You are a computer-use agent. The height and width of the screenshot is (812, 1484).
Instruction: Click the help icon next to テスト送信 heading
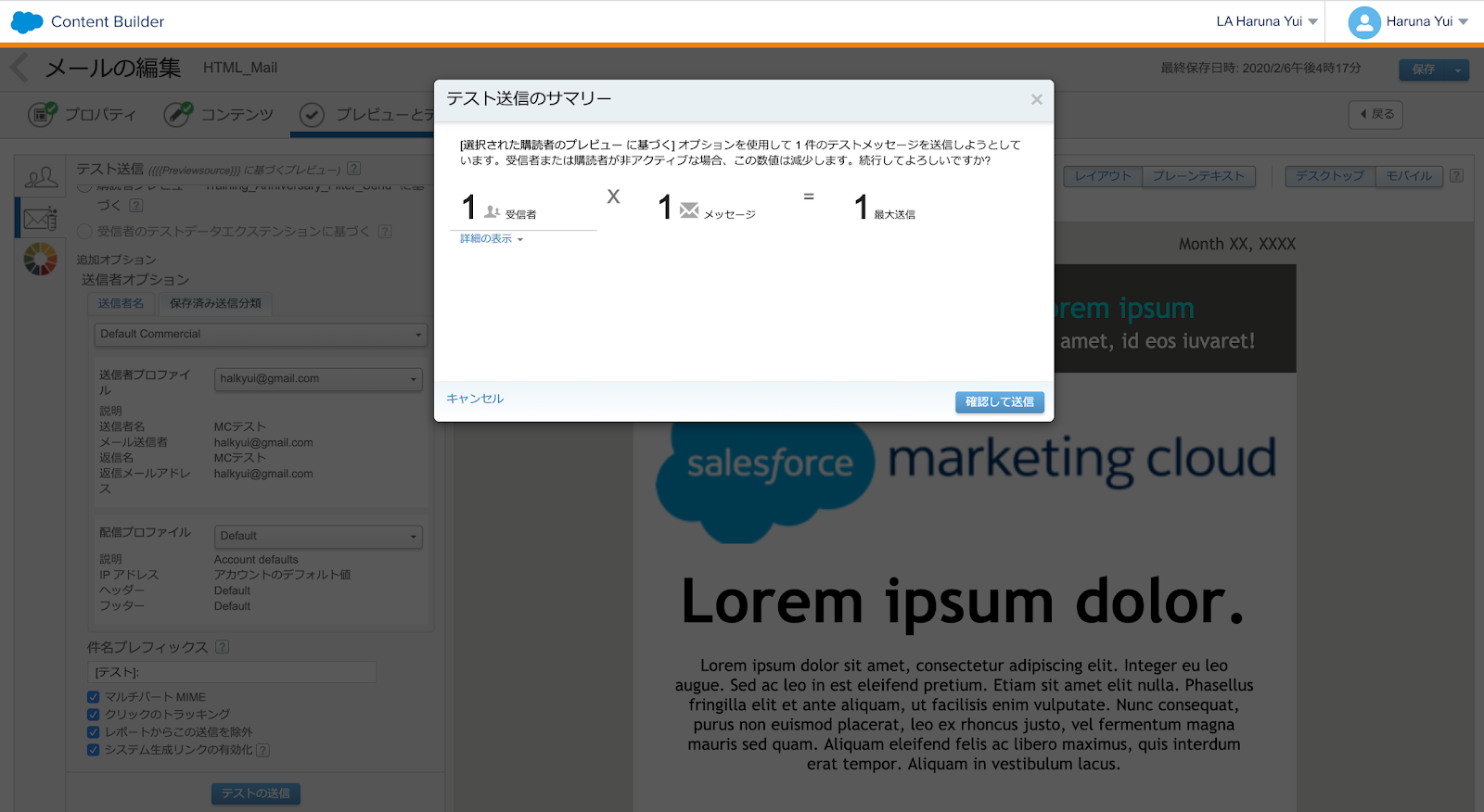click(354, 169)
